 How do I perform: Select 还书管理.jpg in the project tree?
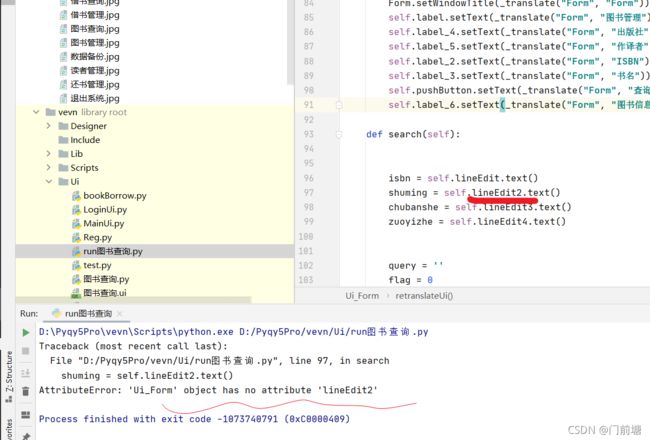click(x=95, y=85)
